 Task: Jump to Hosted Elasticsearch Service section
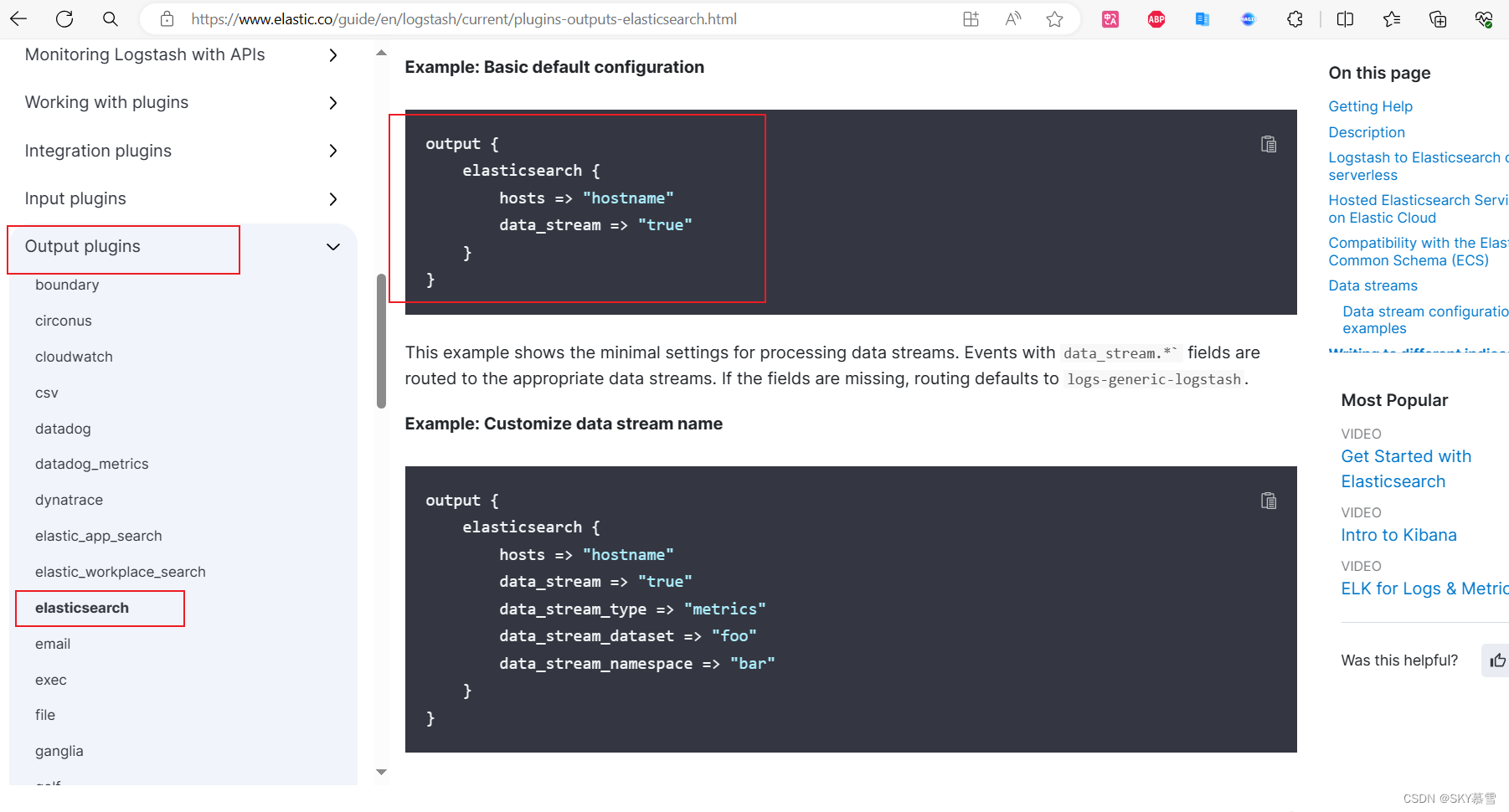pyautogui.click(x=1418, y=208)
